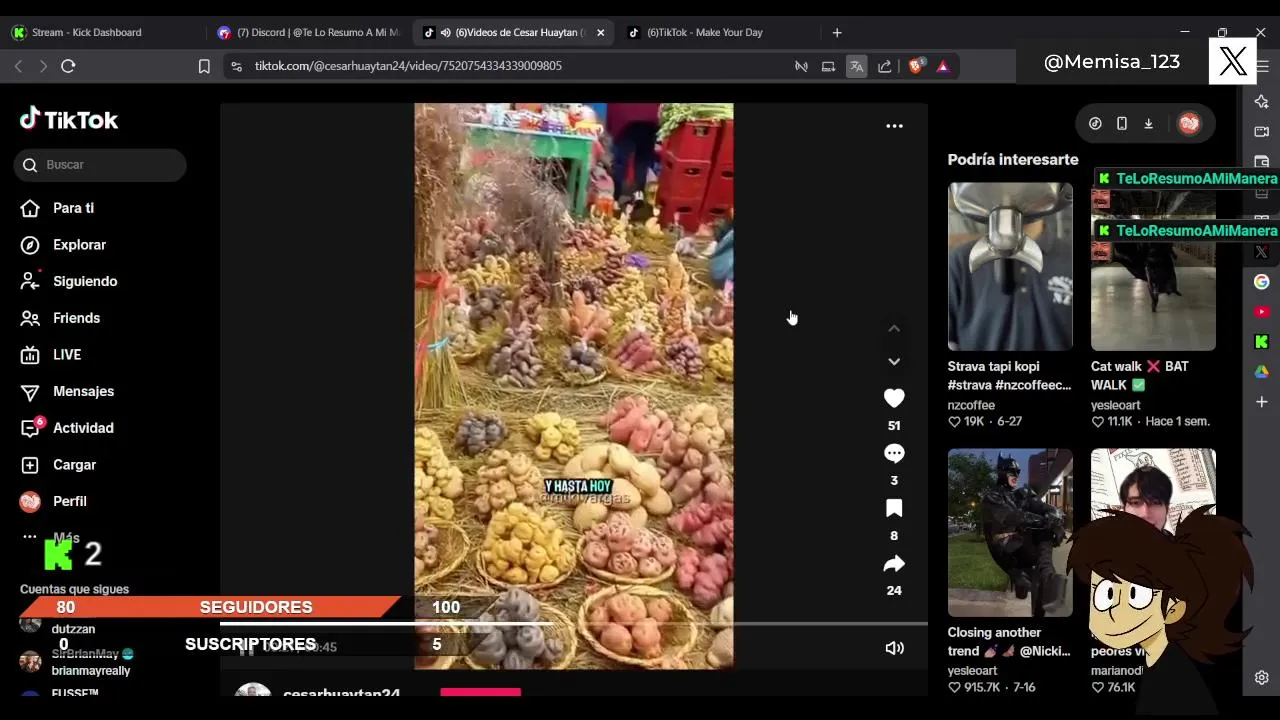Mute video with the speaker icon

point(894,648)
